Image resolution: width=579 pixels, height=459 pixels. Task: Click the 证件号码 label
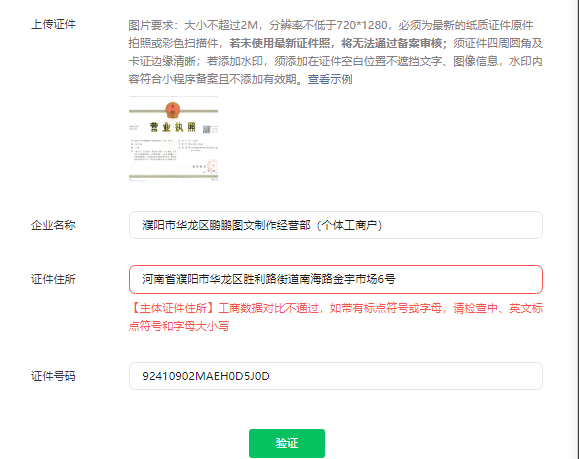tap(53, 376)
